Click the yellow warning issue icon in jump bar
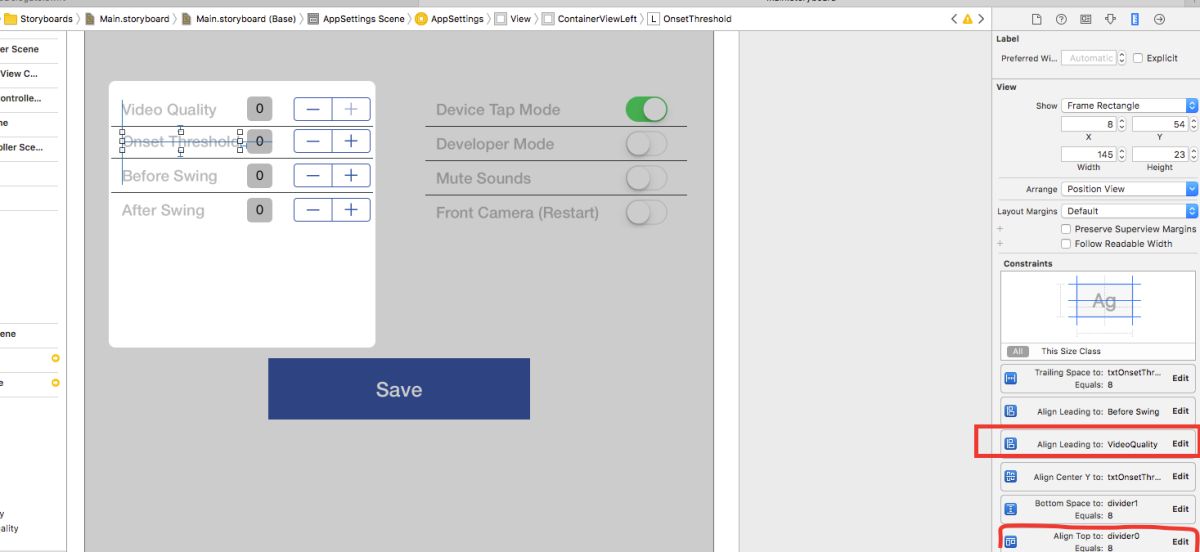 click(x=967, y=19)
